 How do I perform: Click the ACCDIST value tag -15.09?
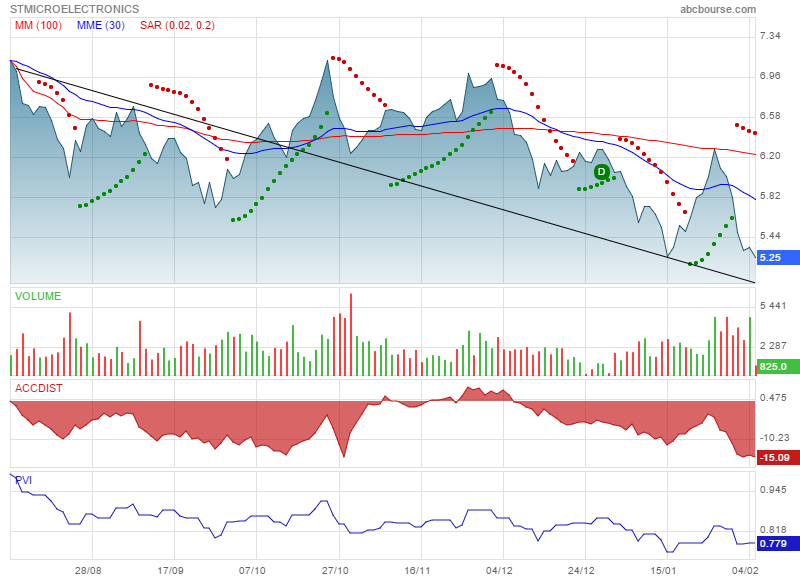tap(778, 457)
